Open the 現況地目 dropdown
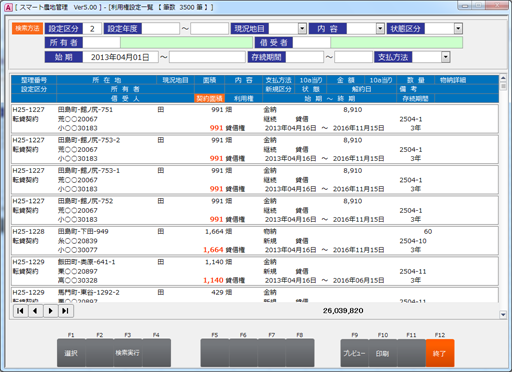The image size is (512, 372). pyautogui.click(x=302, y=29)
